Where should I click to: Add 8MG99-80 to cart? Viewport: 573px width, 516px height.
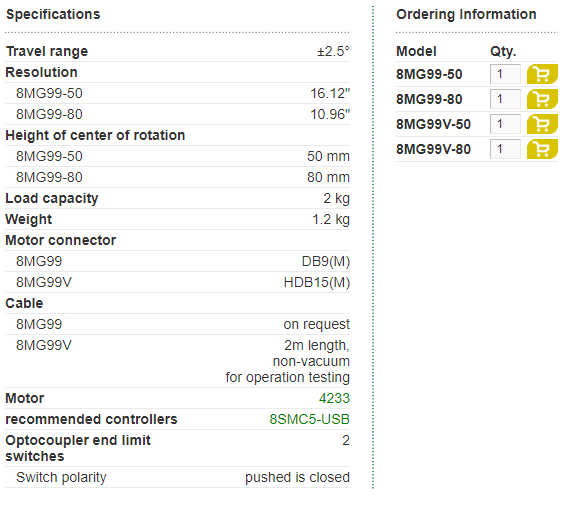(x=542, y=99)
